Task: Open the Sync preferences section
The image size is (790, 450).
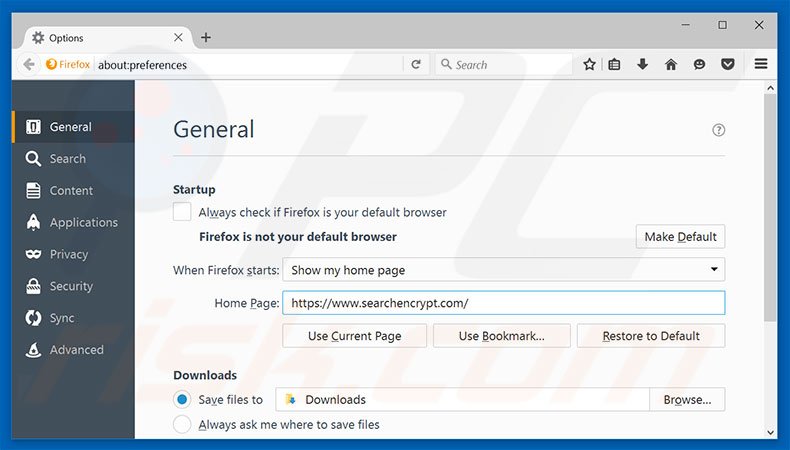Action: 74,318
